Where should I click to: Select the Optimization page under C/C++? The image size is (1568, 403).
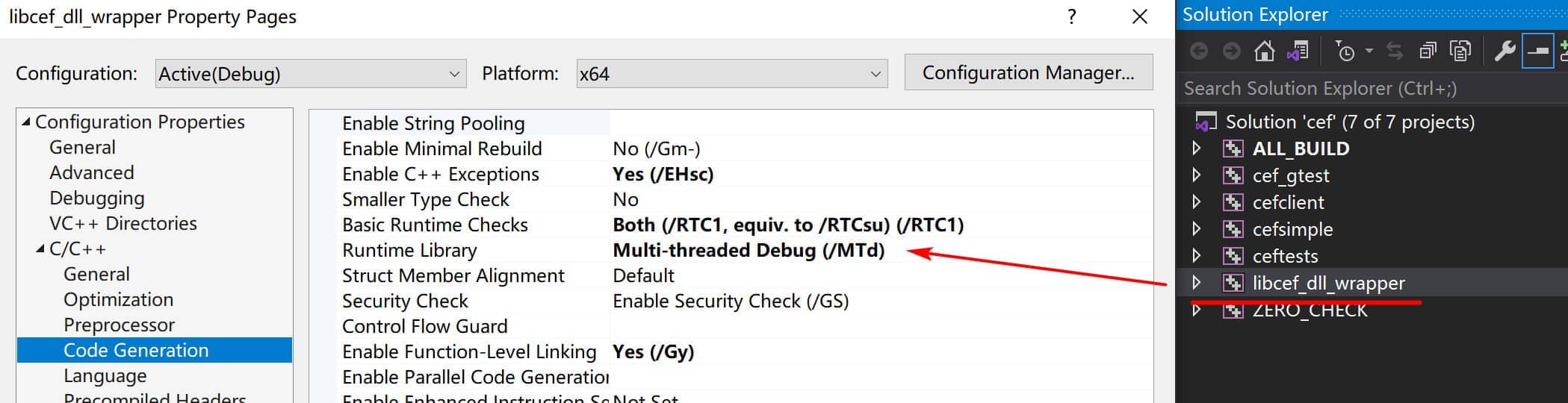118,299
